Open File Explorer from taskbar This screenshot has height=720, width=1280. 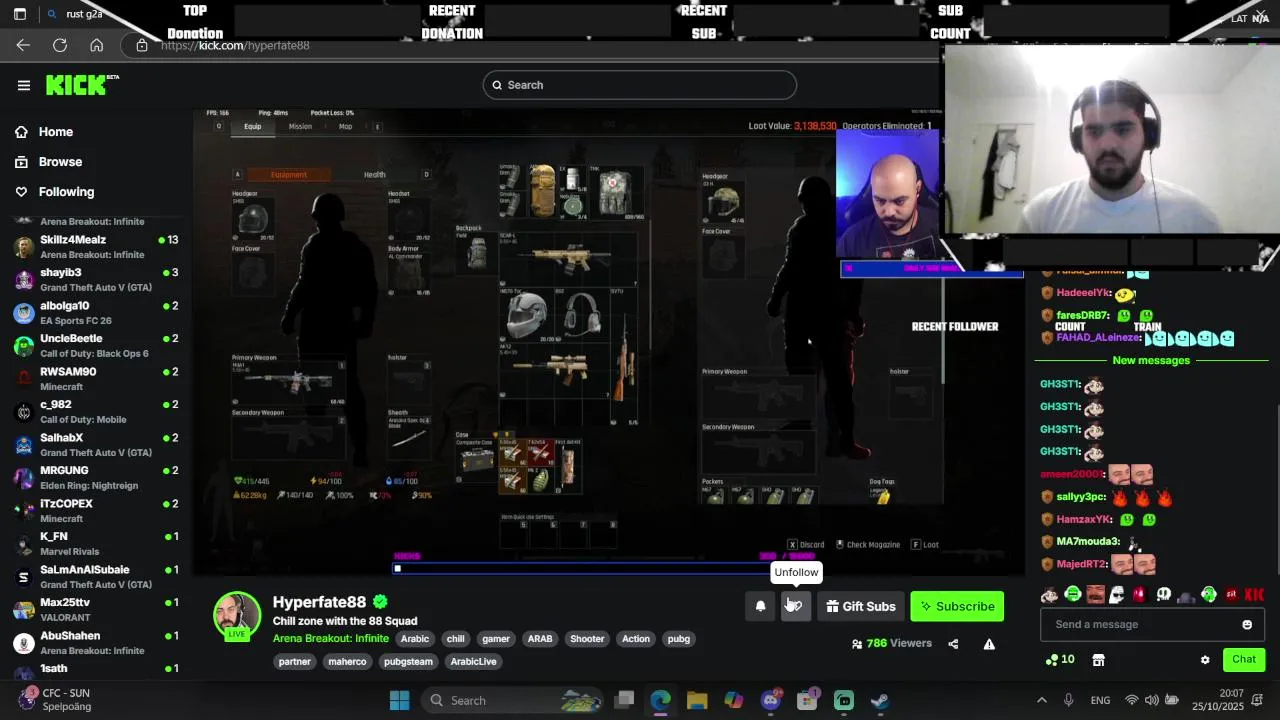[x=697, y=700]
